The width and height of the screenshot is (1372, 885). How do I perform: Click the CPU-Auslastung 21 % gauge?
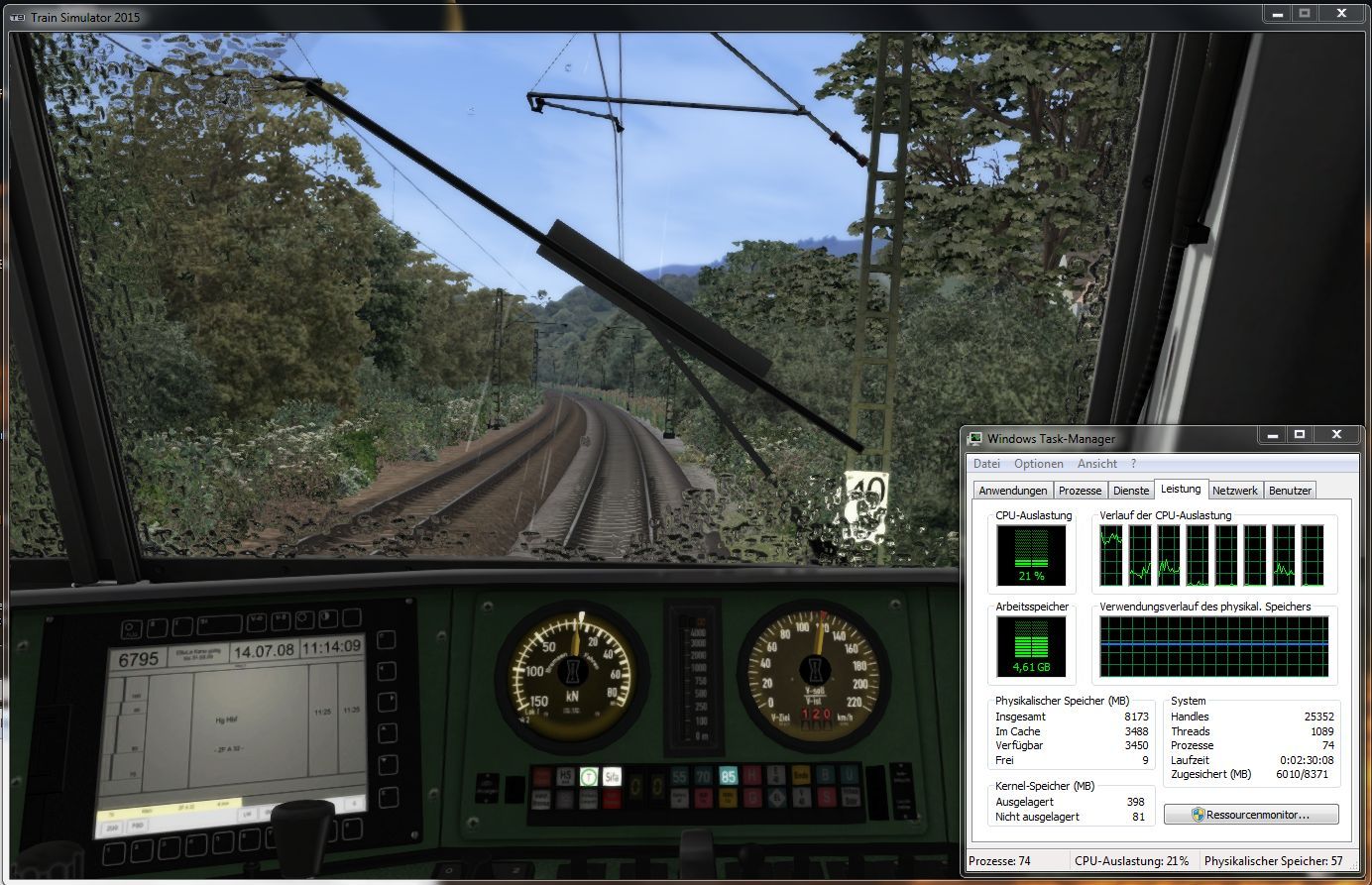click(1031, 555)
